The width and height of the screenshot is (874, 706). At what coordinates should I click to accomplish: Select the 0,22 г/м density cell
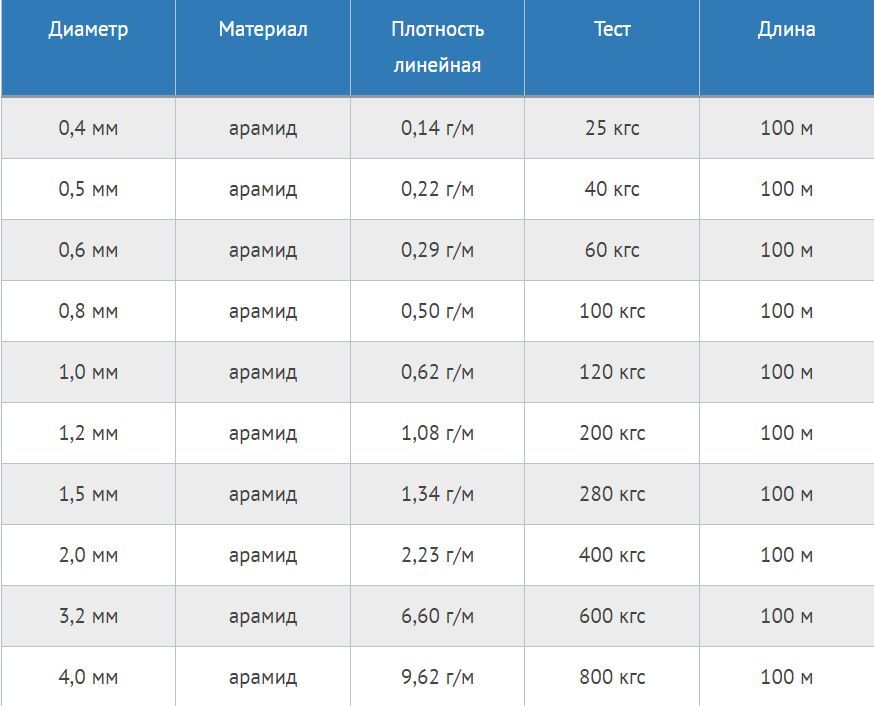tap(437, 189)
